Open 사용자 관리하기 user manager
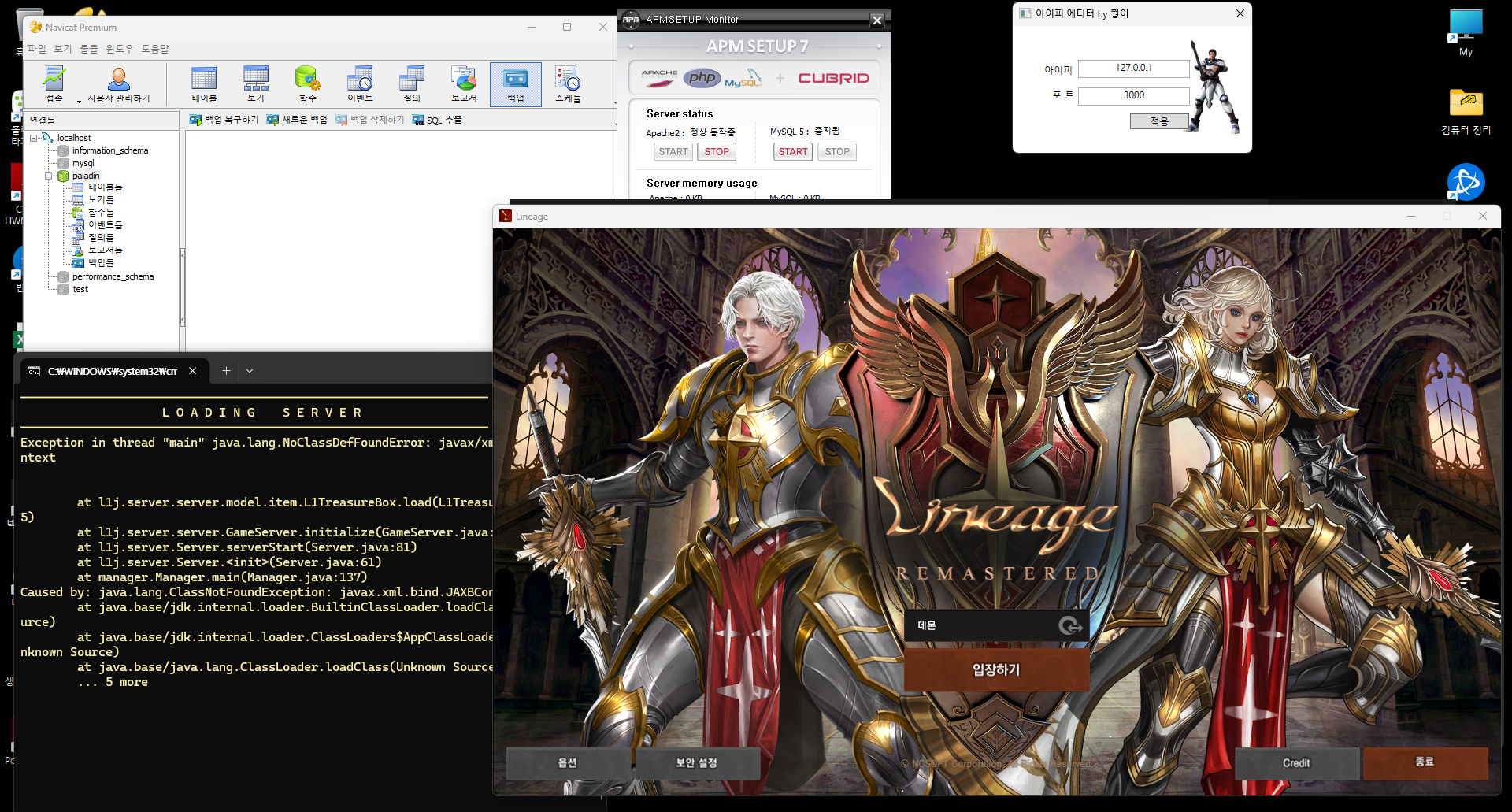Viewport: 1512px width, 812px height. (x=119, y=84)
